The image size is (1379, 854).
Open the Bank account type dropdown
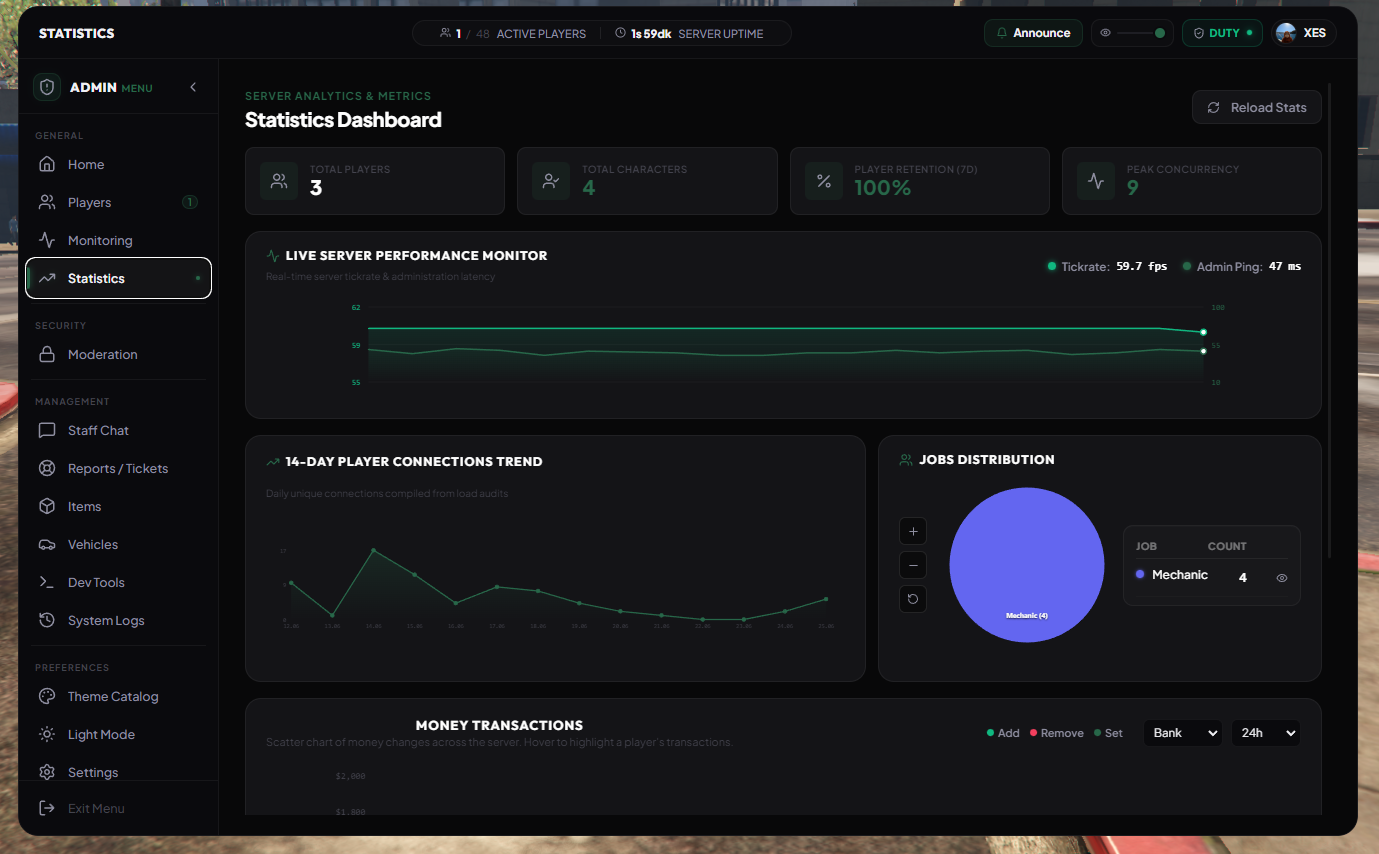click(1184, 733)
